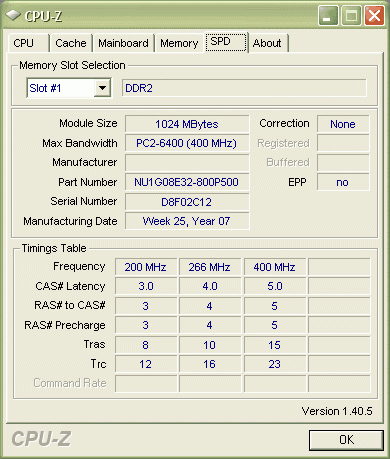Minimize the CPU-Z window
Image resolution: width=390 pixels, height=459 pixels.
click(328, 16)
